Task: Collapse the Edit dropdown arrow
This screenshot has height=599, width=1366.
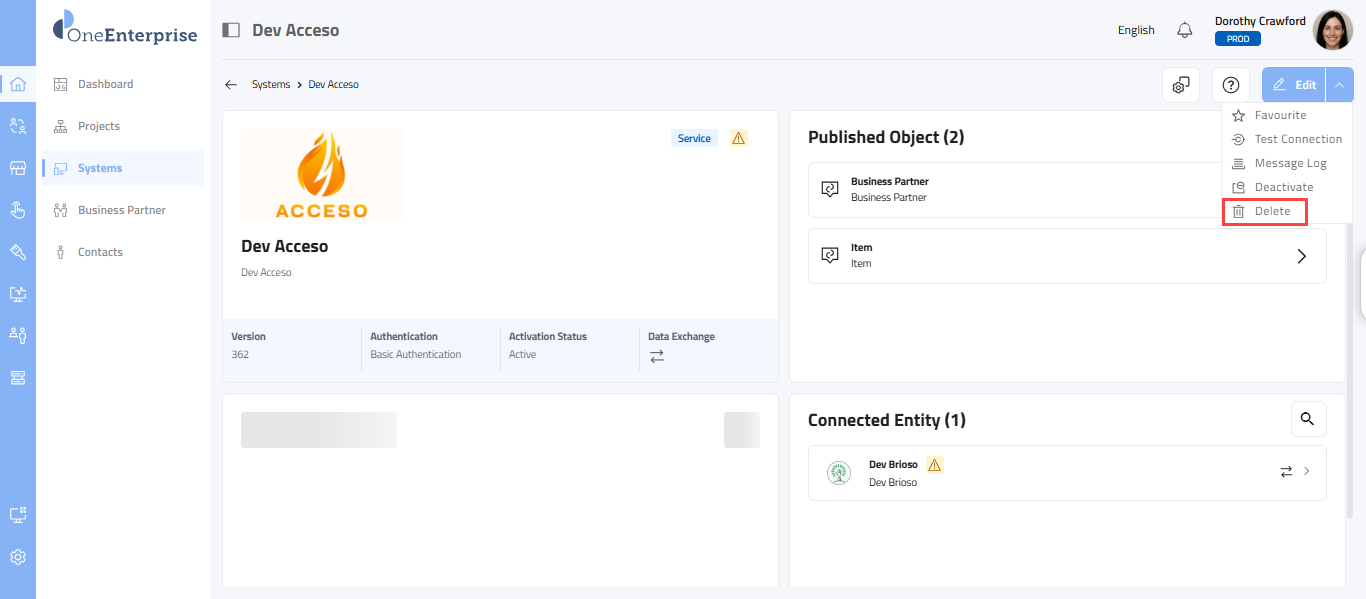Action: coord(1339,85)
